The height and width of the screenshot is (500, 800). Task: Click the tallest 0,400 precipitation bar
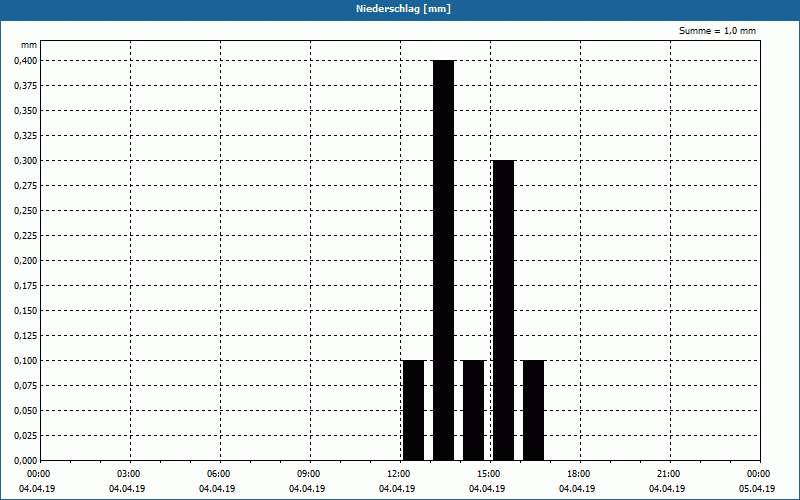point(443,260)
